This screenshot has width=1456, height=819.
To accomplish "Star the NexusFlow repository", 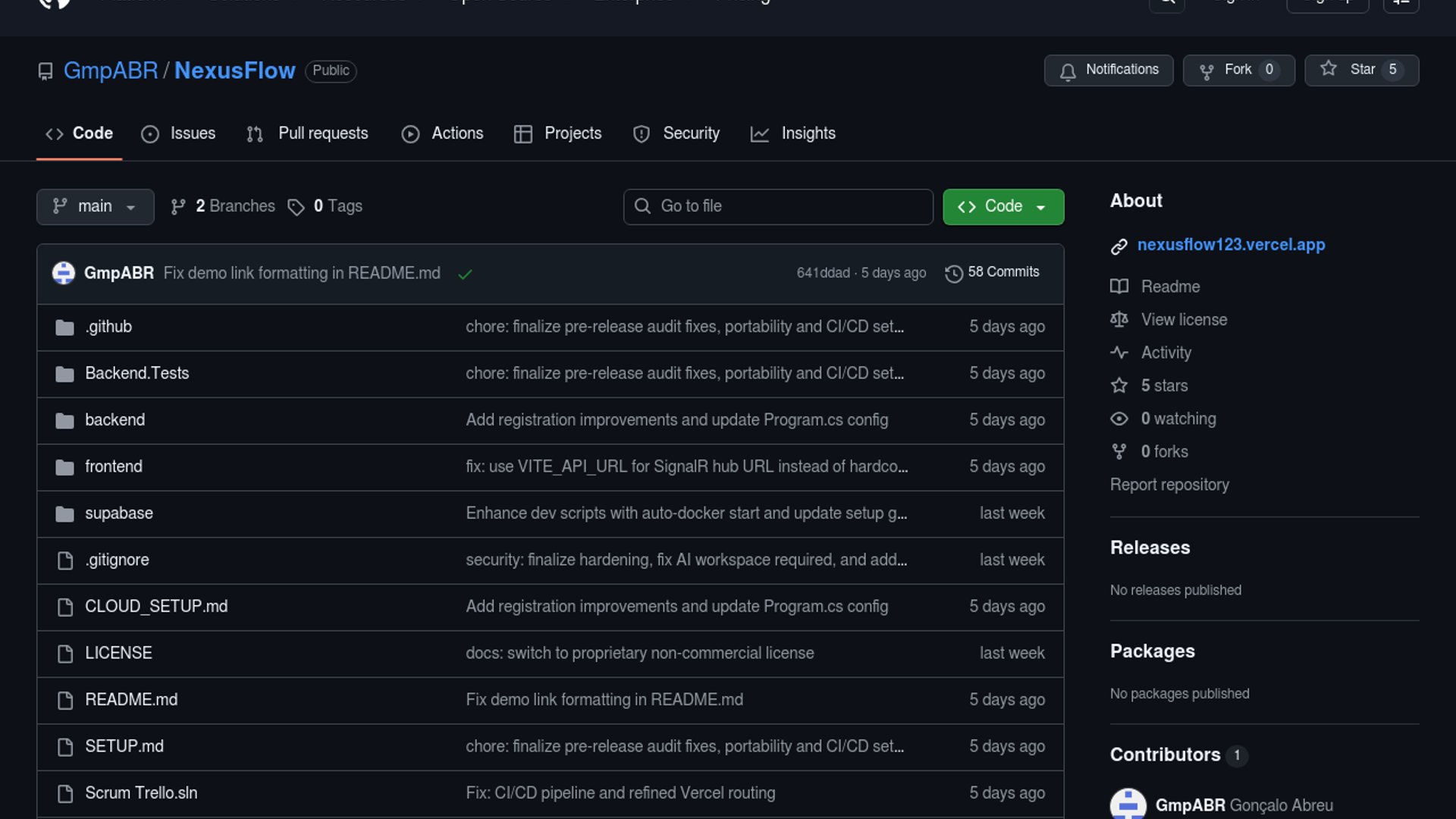I will [x=1360, y=70].
